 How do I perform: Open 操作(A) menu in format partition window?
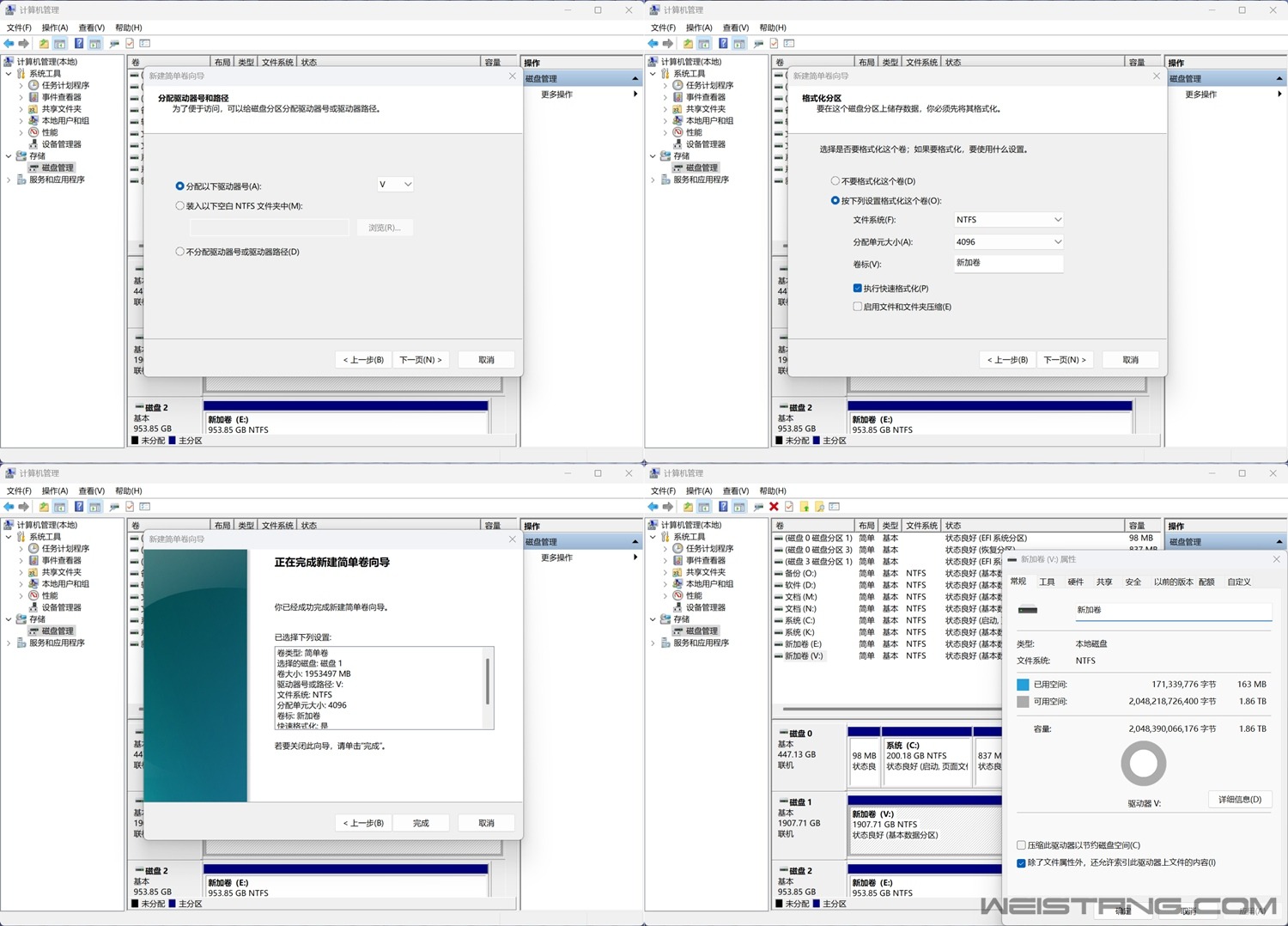click(699, 28)
